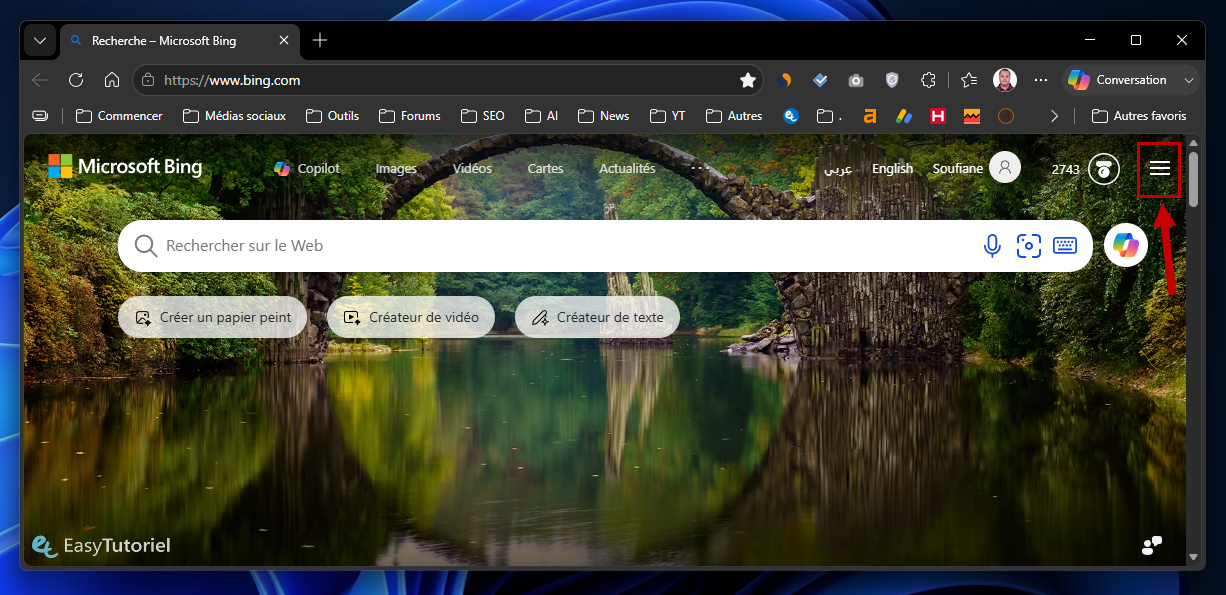
Task: Go to the Actualités tab
Action: pyautogui.click(x=627, y=169)
